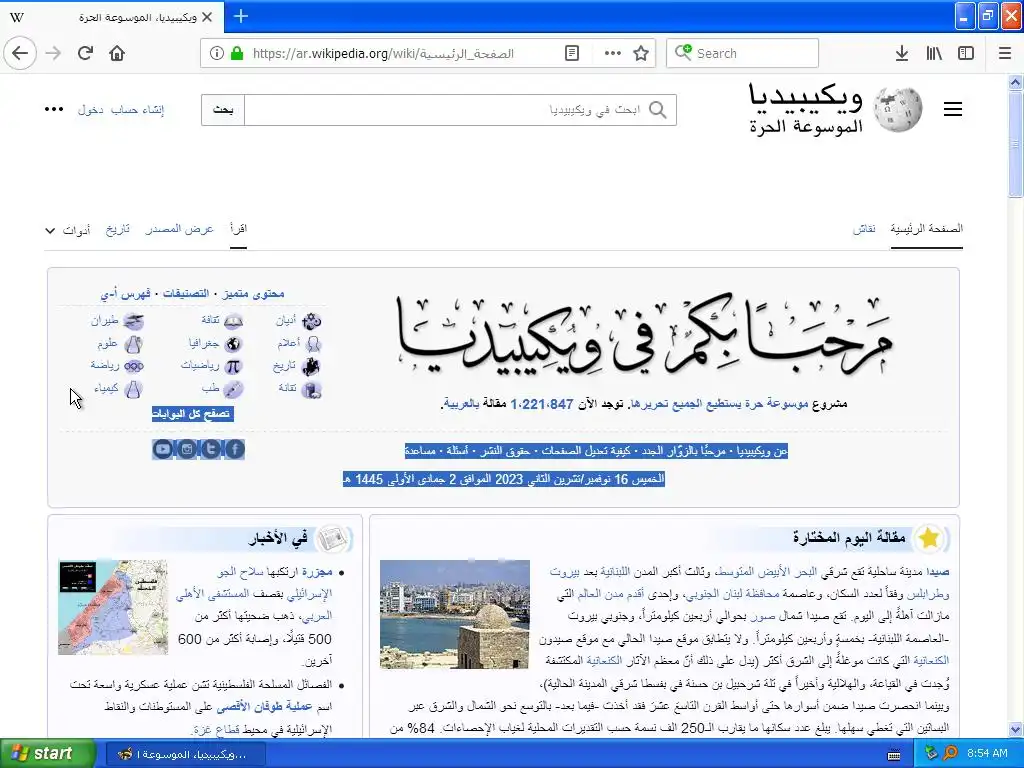Select the ويكيبيديا taskbar window button
The width and height of the screenshot is (1024, 768).
pos(186,754)
